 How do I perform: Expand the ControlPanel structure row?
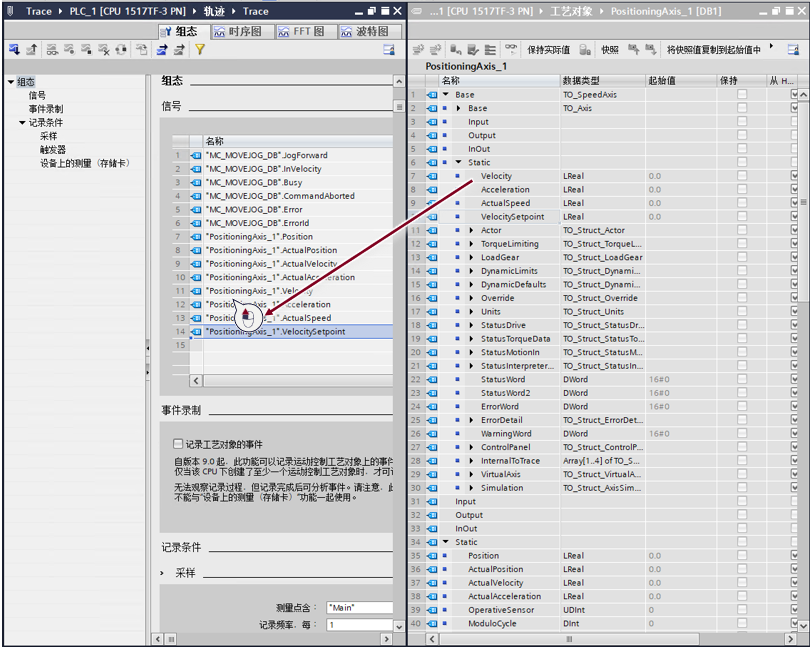[471, 447]
